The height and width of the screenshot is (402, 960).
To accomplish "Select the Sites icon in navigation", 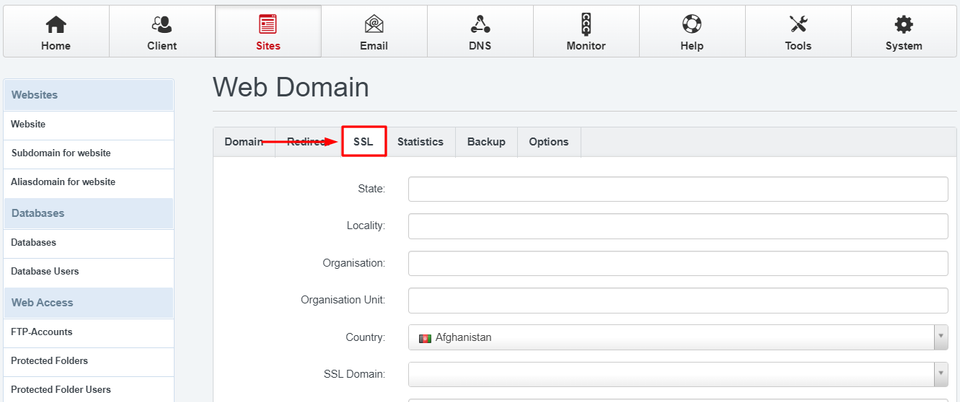I will pos(268,24).
